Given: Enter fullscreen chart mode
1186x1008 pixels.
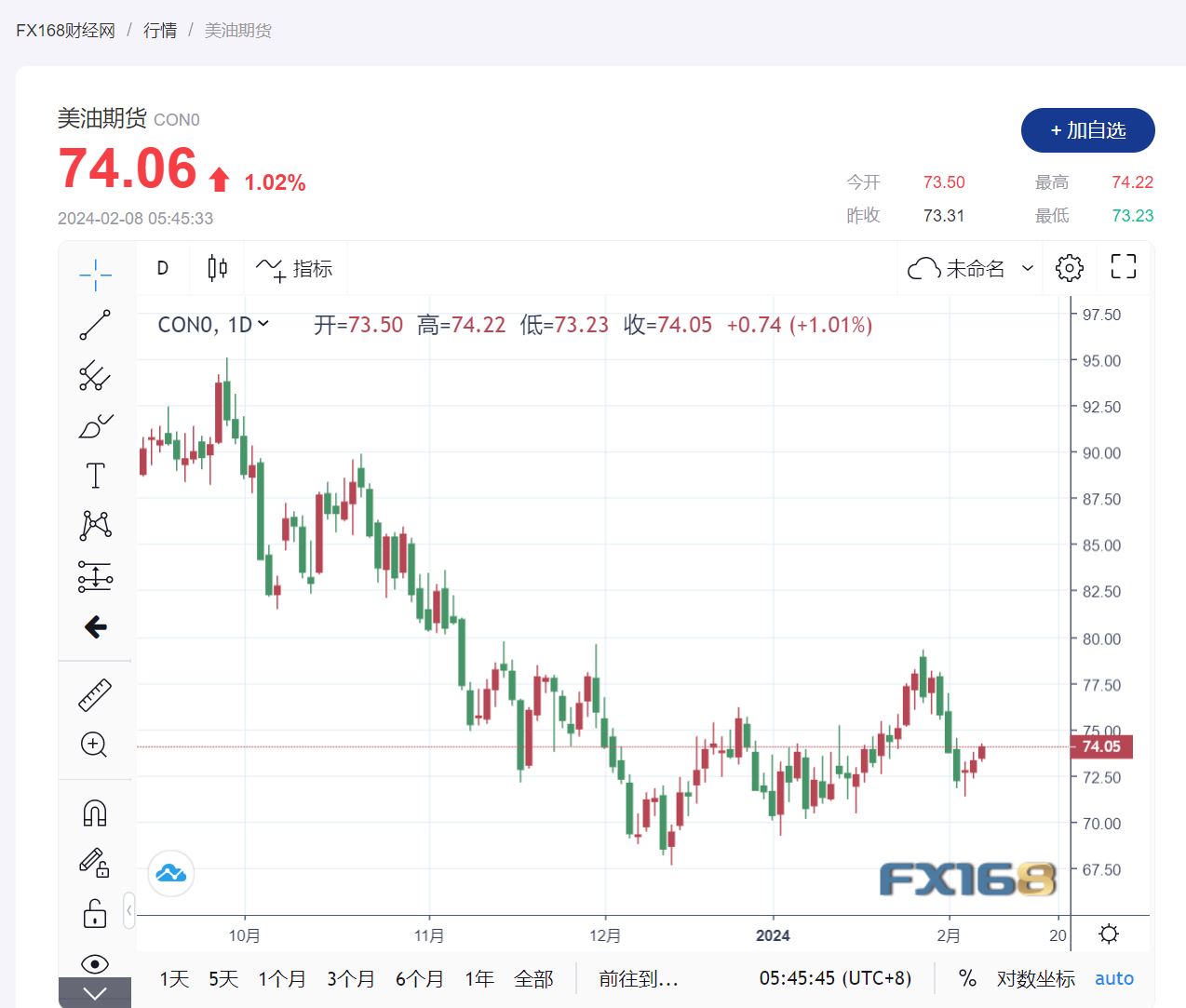Looking at the screenshot, I should tap(1124, 267).
